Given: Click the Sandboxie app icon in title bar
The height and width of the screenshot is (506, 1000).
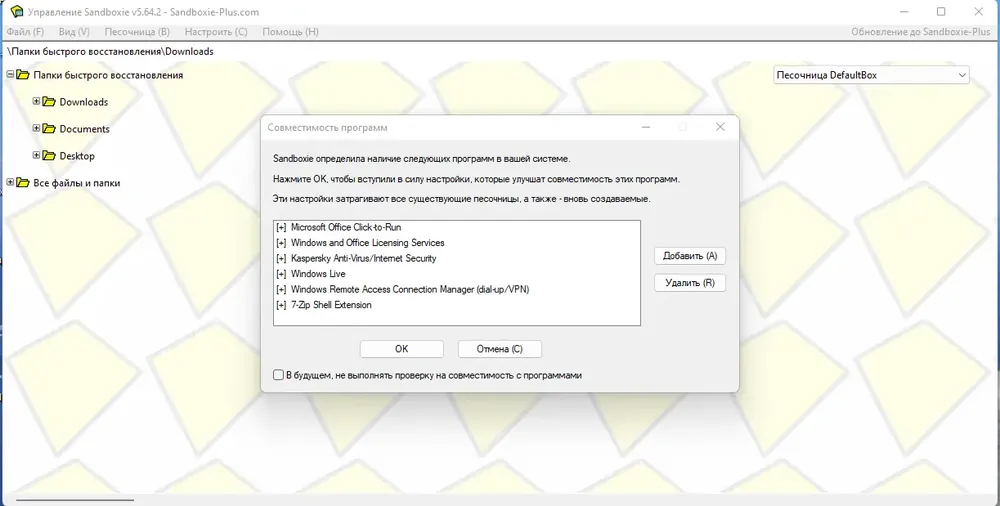Looking at the screenshot, I should [x=17, y=12].
